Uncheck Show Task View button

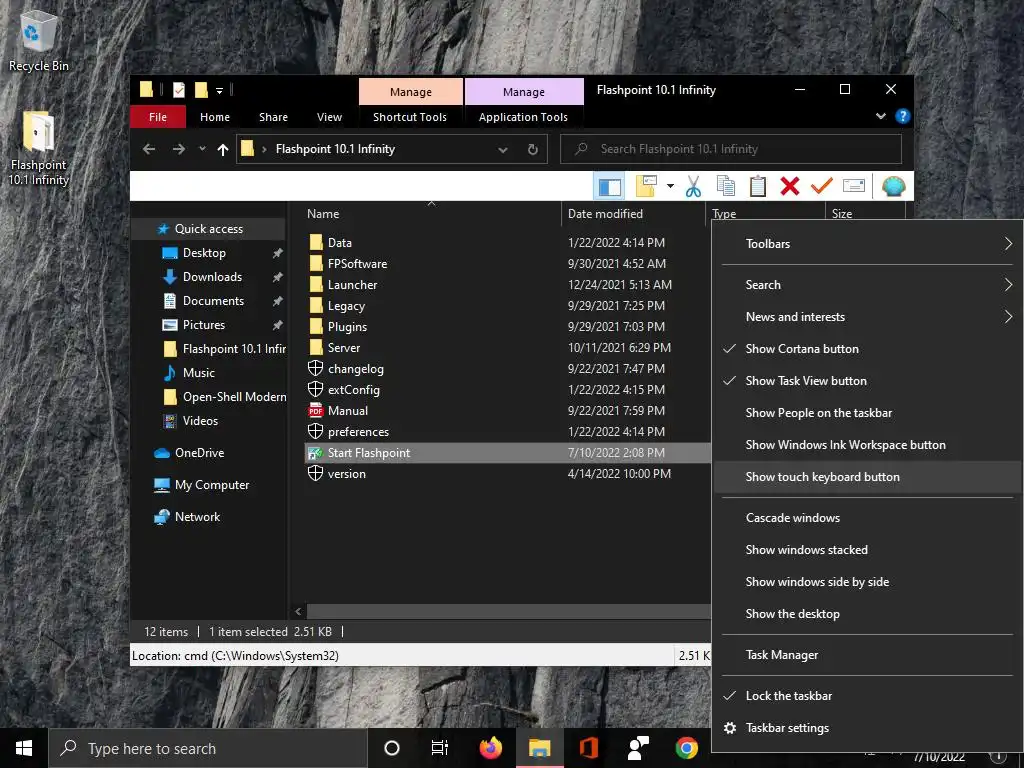pyautogui.click(x=867, y=381)
